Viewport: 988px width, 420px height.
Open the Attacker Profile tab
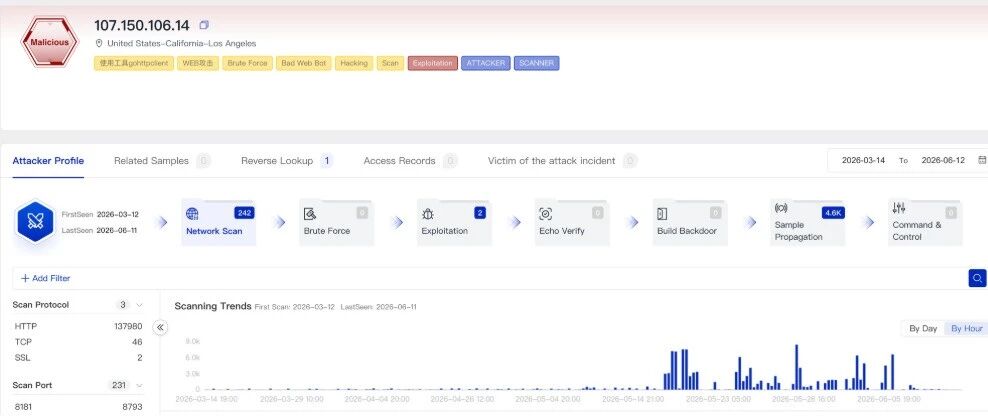[x=48, y=161]
